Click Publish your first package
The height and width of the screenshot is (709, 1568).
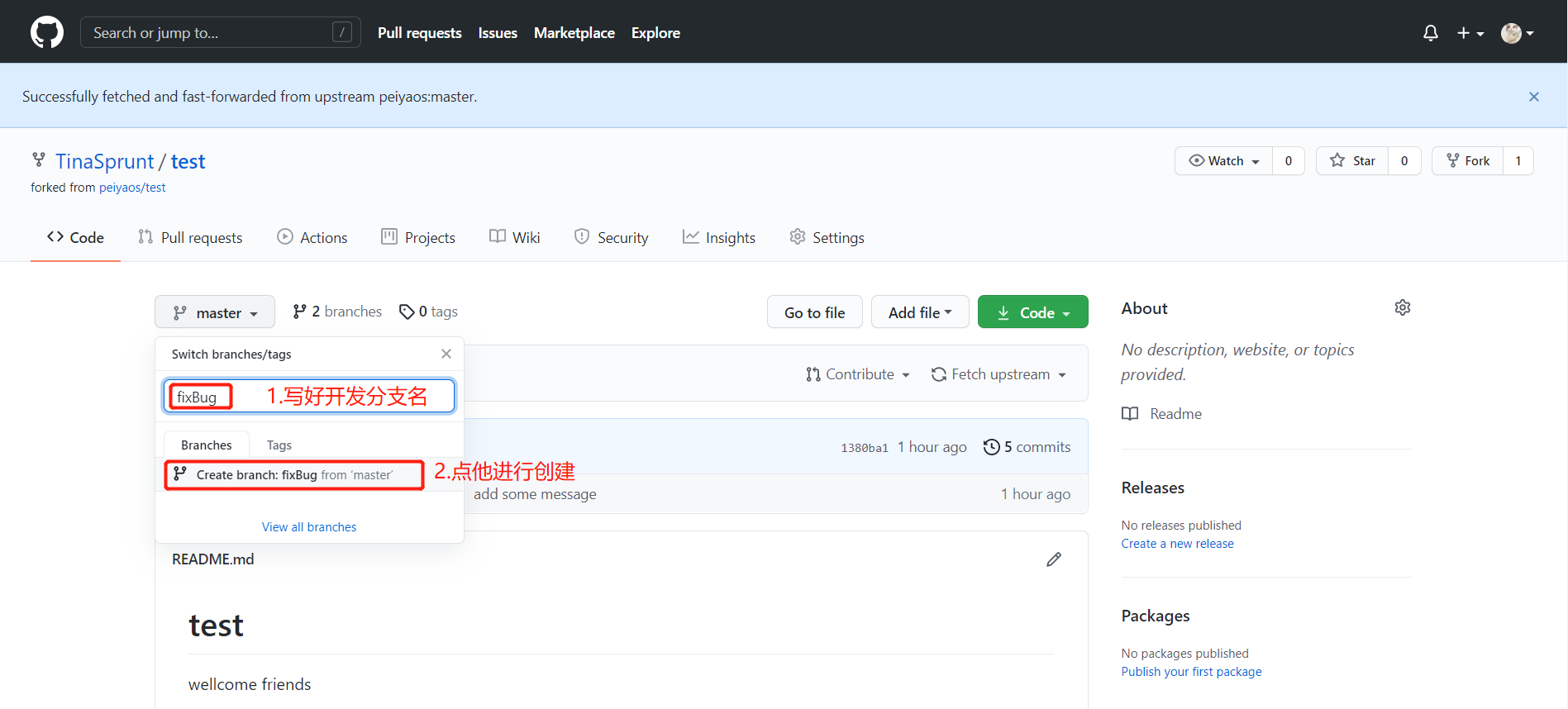(1192, 672)
